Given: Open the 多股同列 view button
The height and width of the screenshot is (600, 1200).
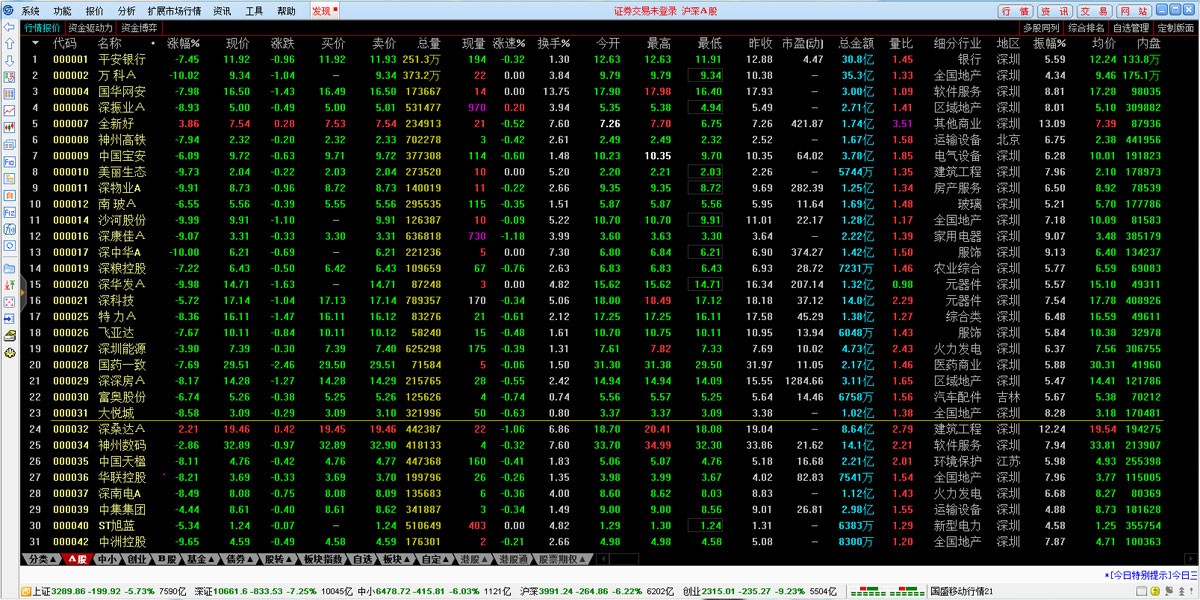Looking at the screenshot, I should 1041,28.
